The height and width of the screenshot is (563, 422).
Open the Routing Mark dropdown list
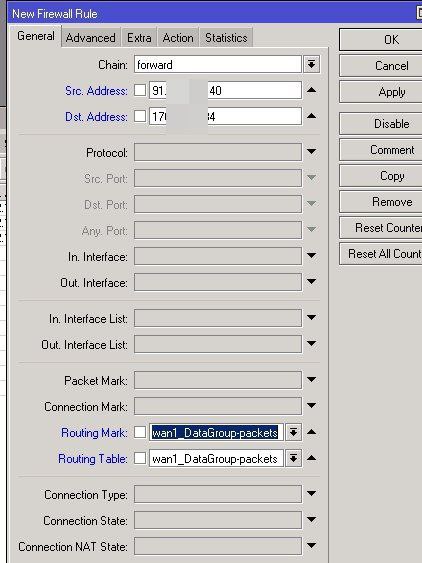[x=293, y=432]
